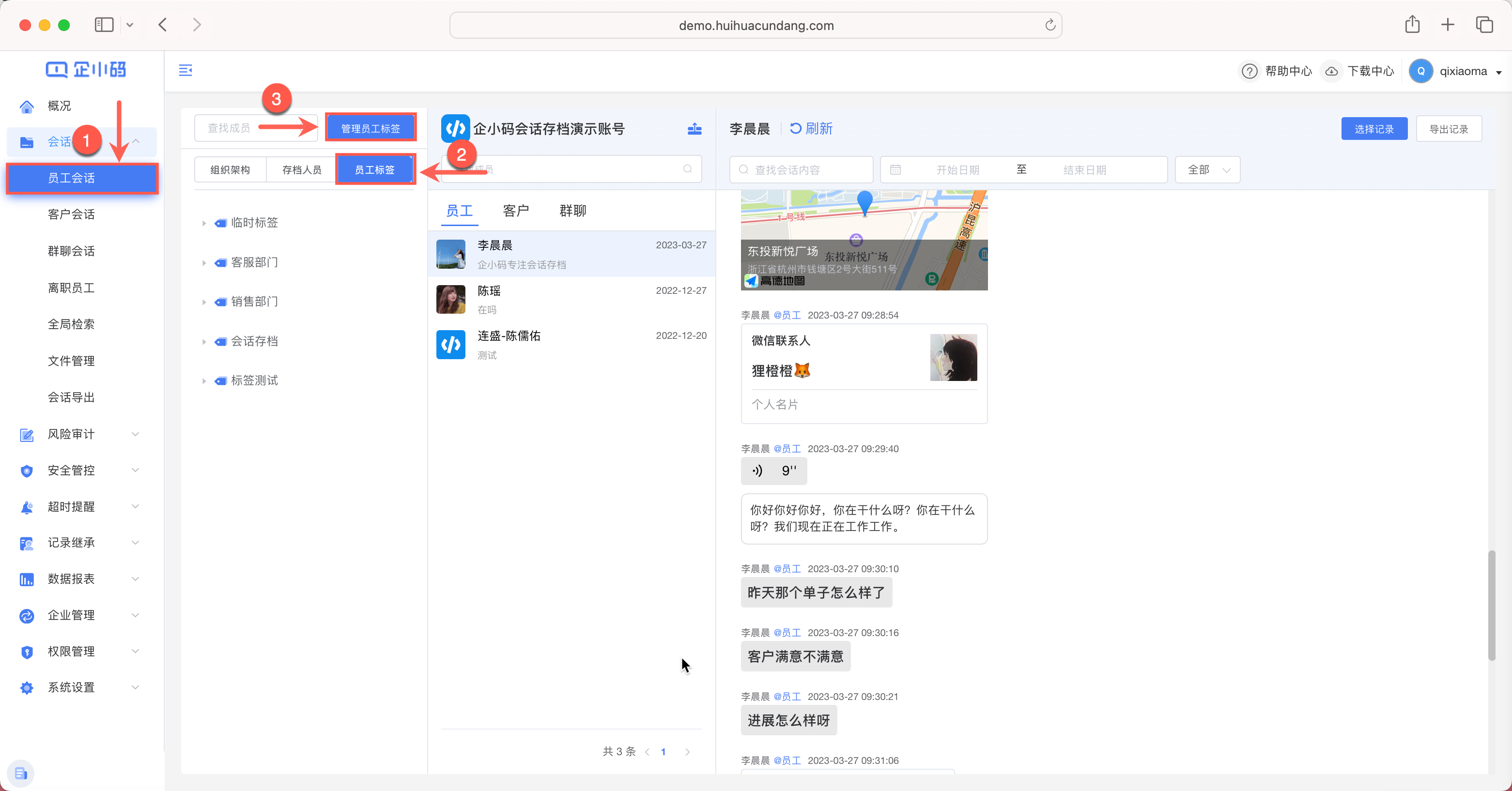
Task: Open a new browser tab with plus icon
Action: pos(1448,25)
